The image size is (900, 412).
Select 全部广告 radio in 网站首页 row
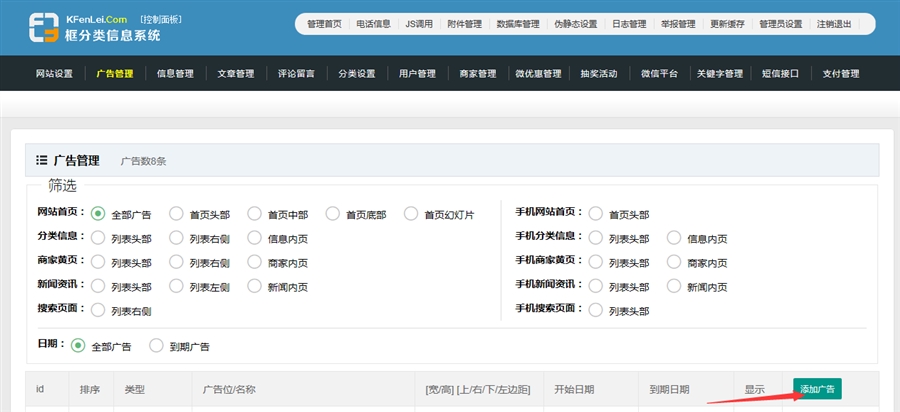tap(98, 213)
